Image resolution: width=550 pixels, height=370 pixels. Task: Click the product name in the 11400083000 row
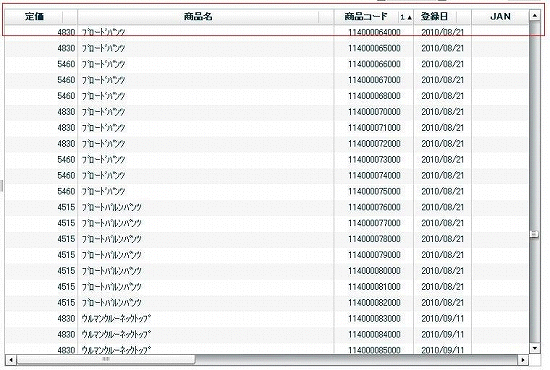point(116,318)
